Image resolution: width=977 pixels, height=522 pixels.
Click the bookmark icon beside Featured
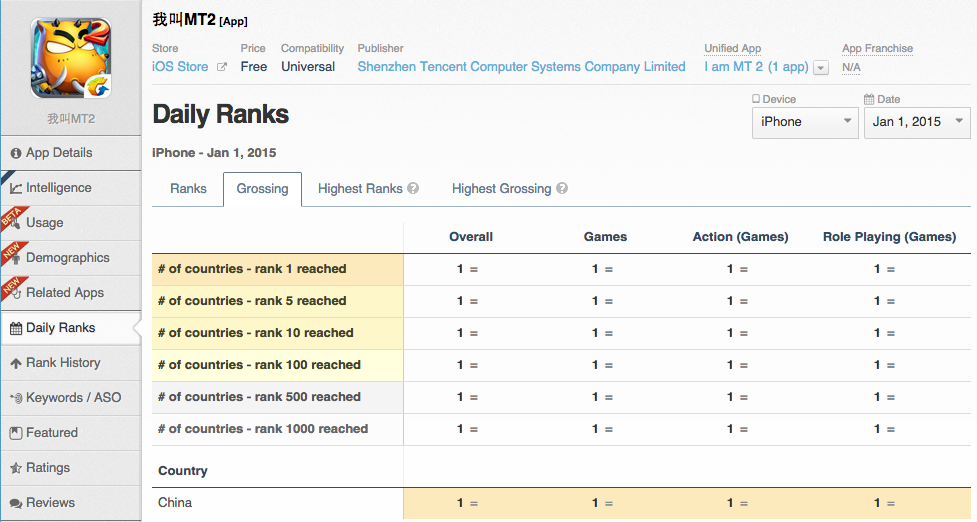(x=16, y=433)
